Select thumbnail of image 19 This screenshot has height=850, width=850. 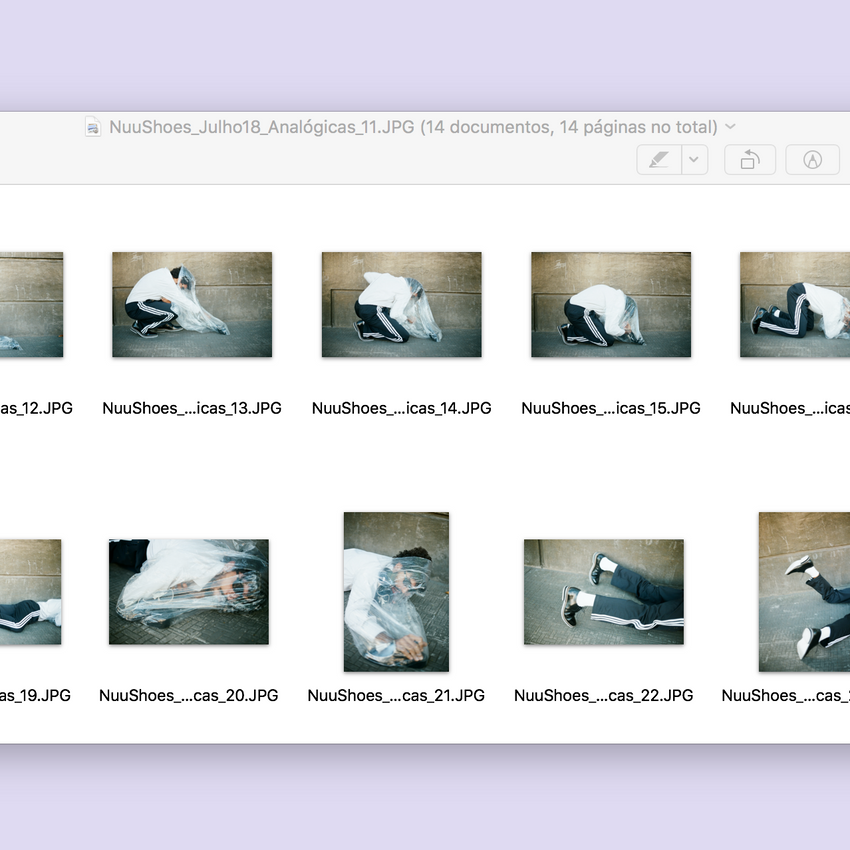30,592
